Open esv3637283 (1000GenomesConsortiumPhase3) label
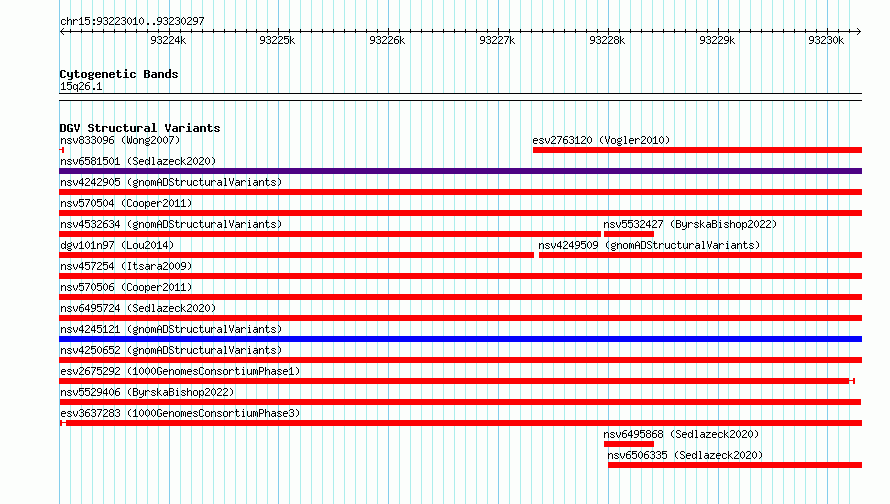The width and height of the screenshot is (890, 504). pyautogui.click(x=180, y=413)
